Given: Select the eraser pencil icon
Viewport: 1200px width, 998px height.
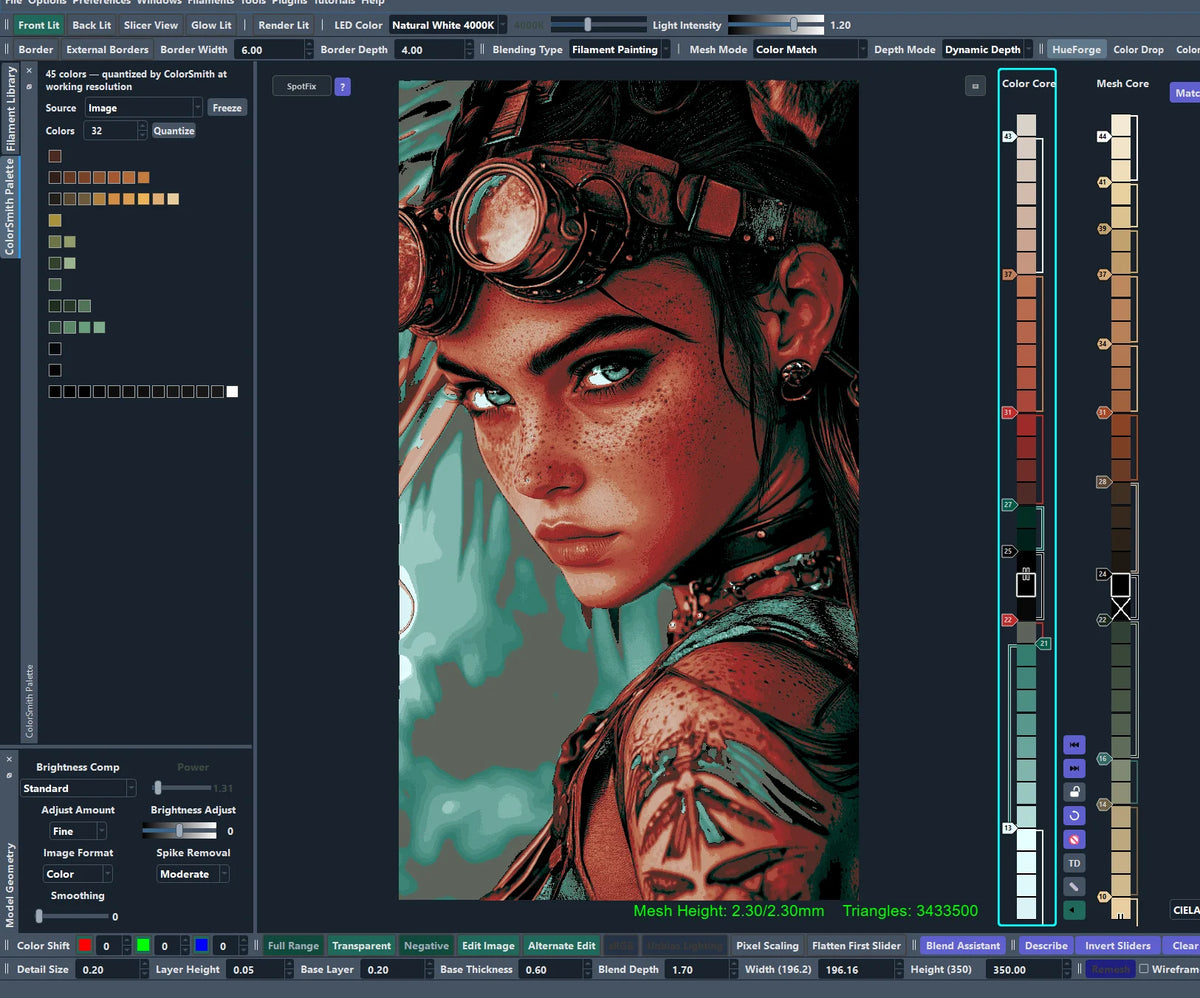Looking at the screenshot, I should [x=1074, y=886].
